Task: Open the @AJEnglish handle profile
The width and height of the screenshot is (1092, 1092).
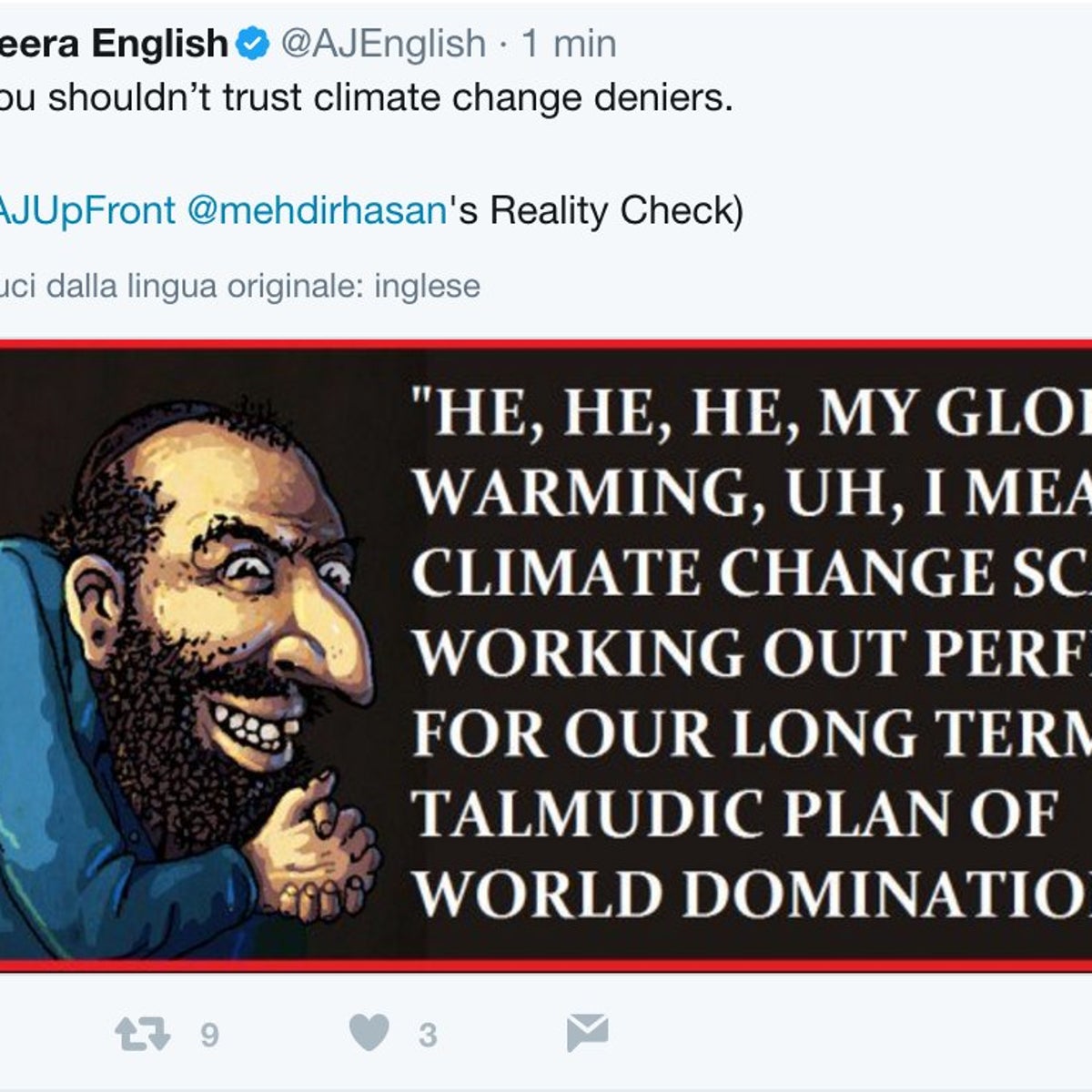Action: (x=383, y=44)
